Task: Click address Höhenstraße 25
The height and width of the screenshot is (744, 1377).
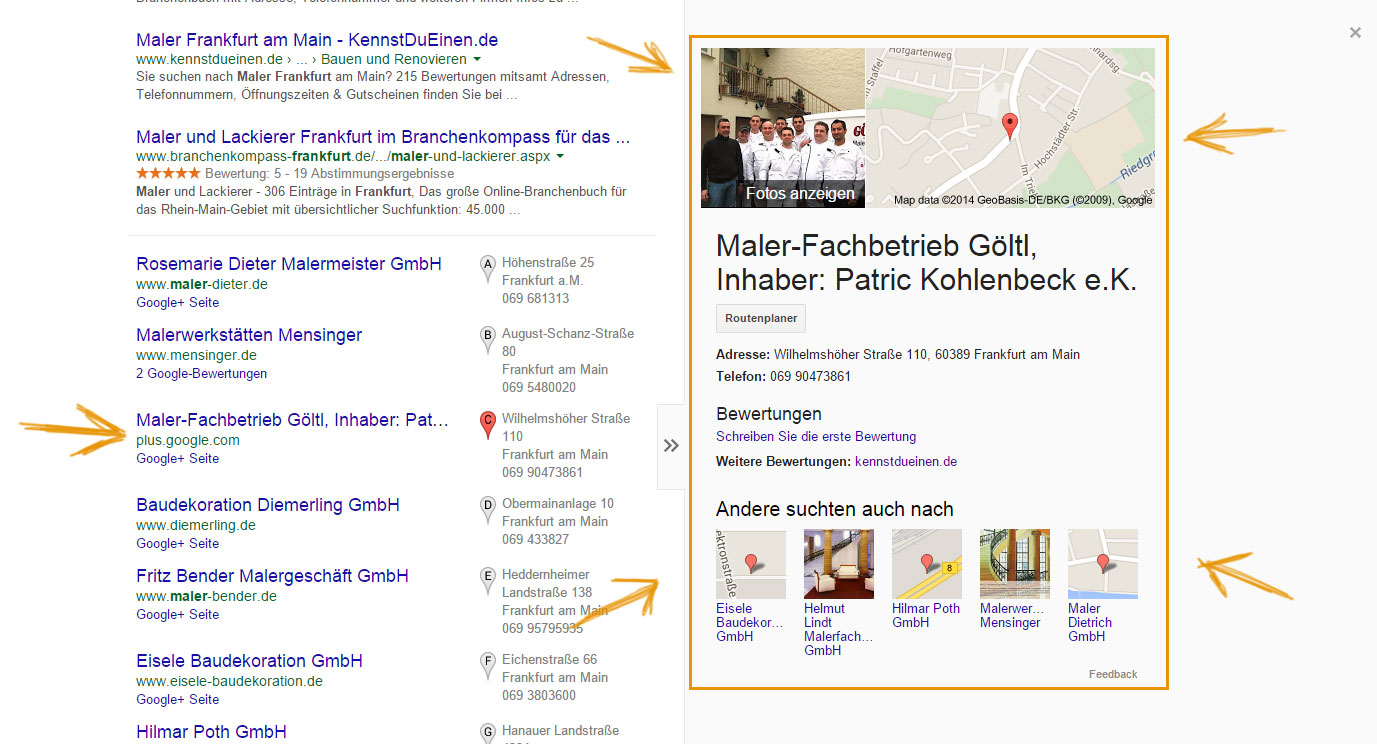Action: 548,262
